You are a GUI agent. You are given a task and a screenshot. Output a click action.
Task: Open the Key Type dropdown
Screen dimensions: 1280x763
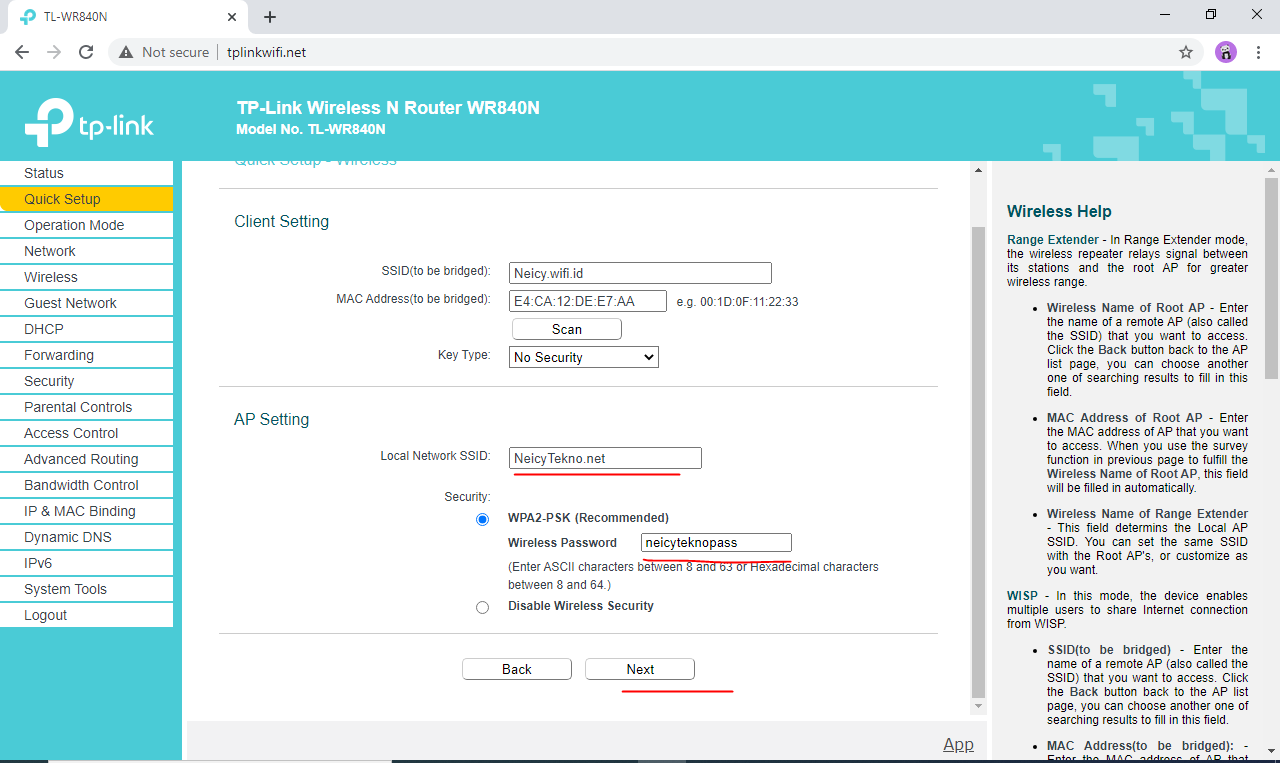tap(584, 357)
